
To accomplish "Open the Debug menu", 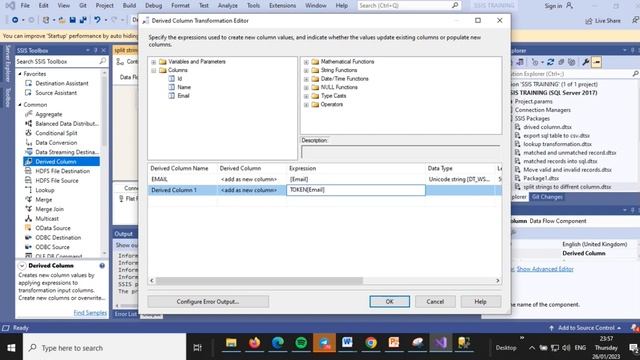I will (x=153, y=6).
